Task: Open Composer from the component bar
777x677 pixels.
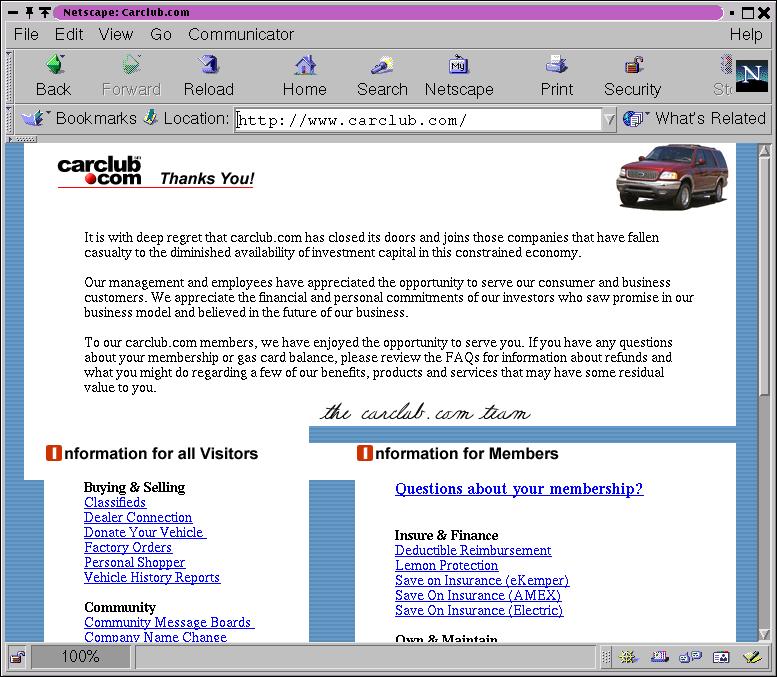Action: (x=753, y=657)
